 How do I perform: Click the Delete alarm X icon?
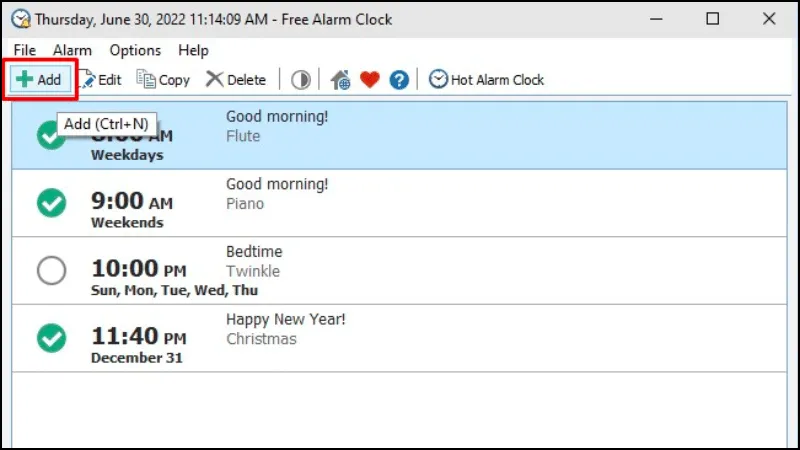click(214, 80)
